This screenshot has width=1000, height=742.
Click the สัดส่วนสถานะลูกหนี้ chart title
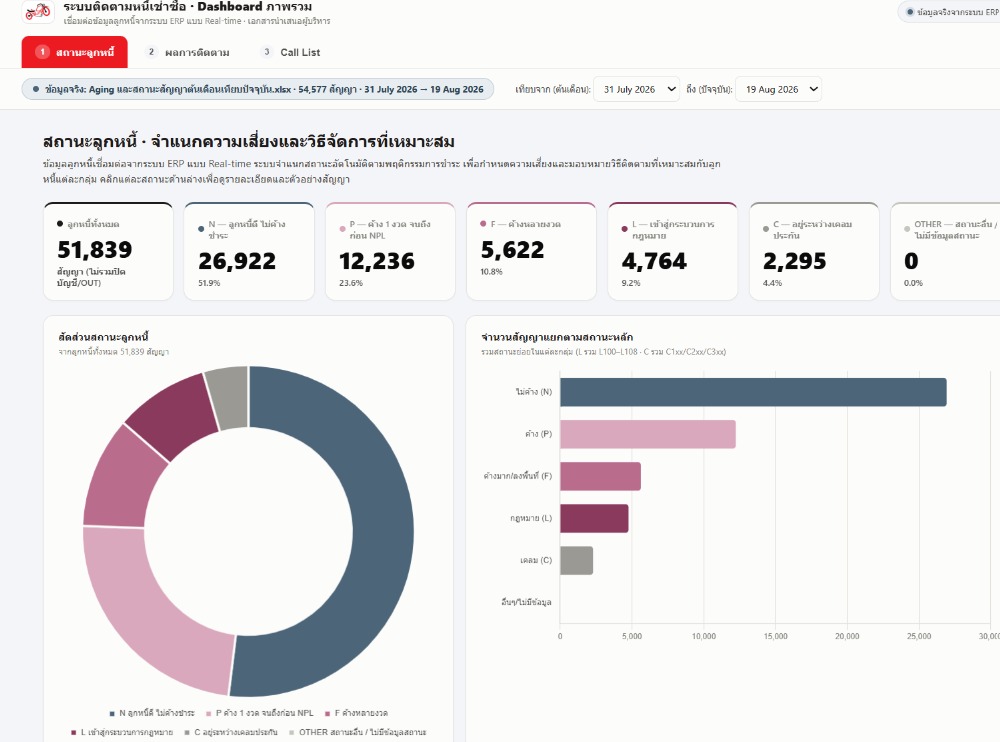tap(103, 337)
